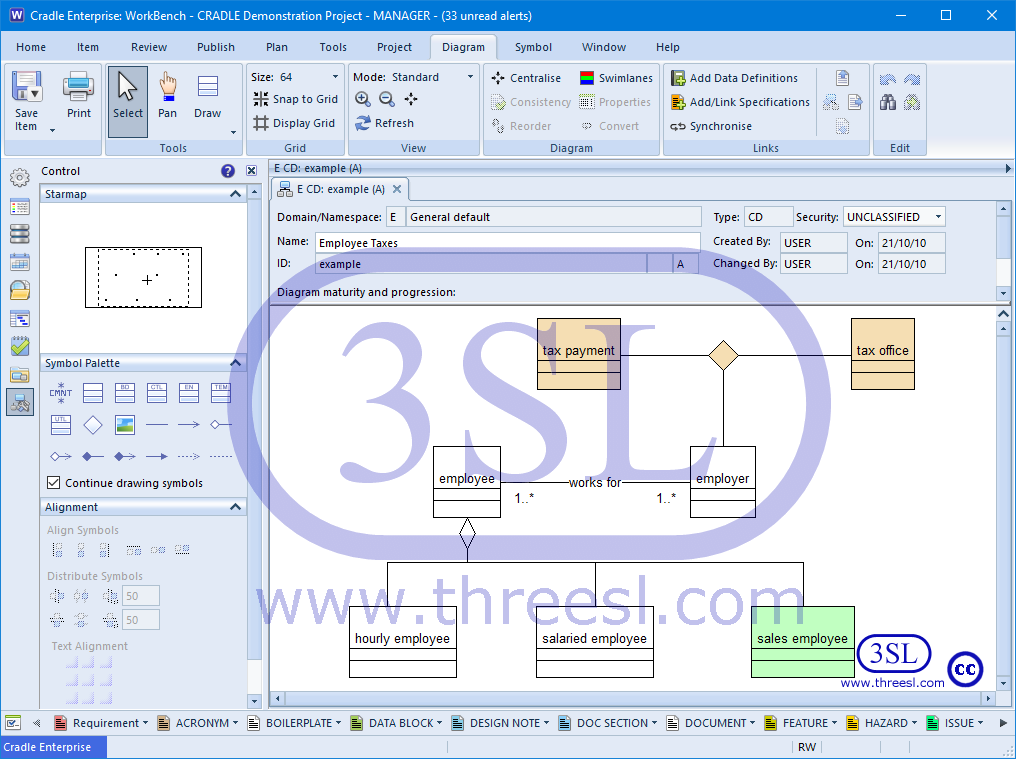Click the Refresh button

pyautogui.click(x=384, y=123)
